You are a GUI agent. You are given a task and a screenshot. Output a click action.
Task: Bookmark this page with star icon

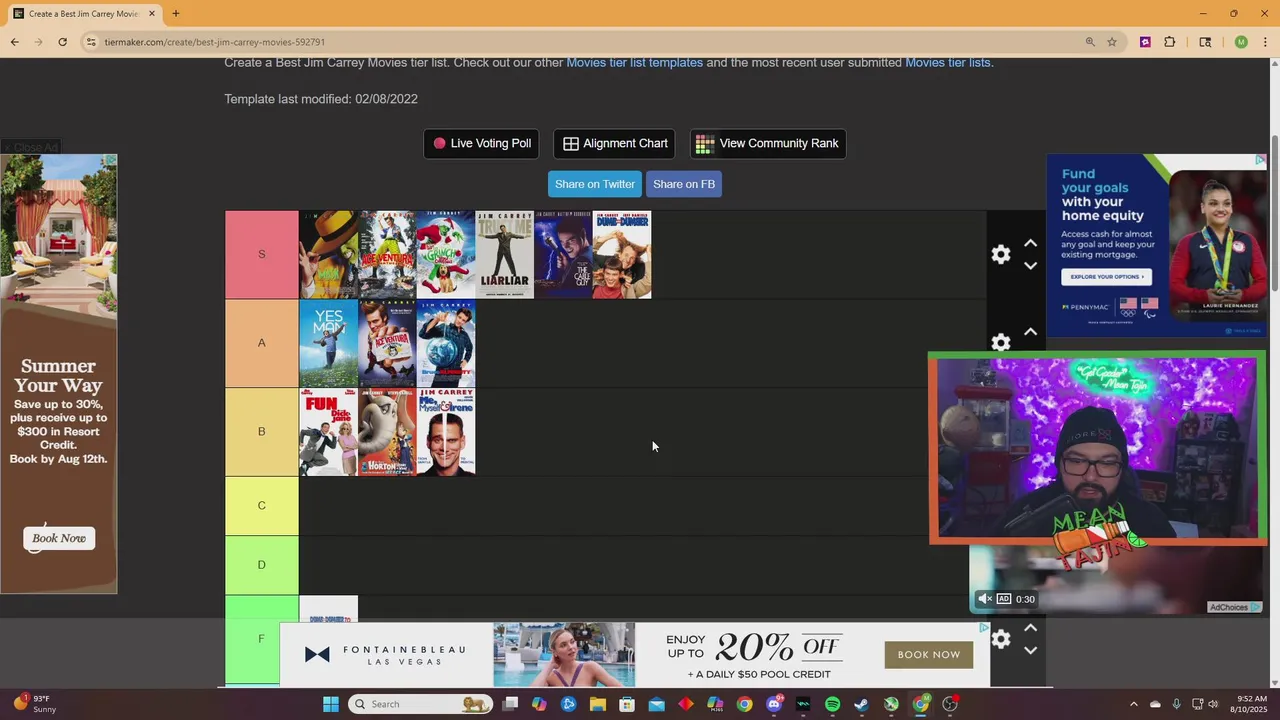point(1112,42)
